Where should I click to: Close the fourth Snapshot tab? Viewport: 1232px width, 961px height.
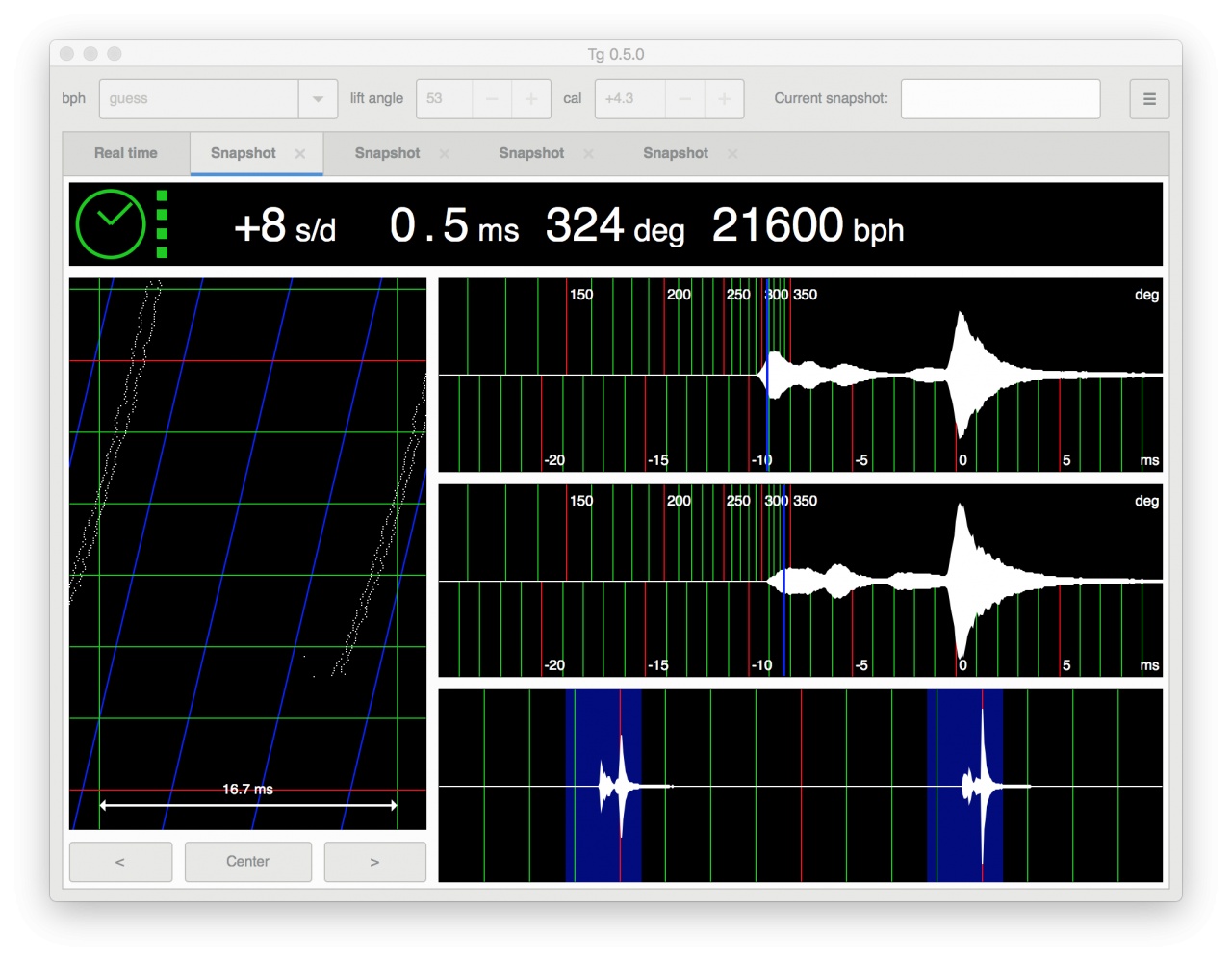[732, 154]
